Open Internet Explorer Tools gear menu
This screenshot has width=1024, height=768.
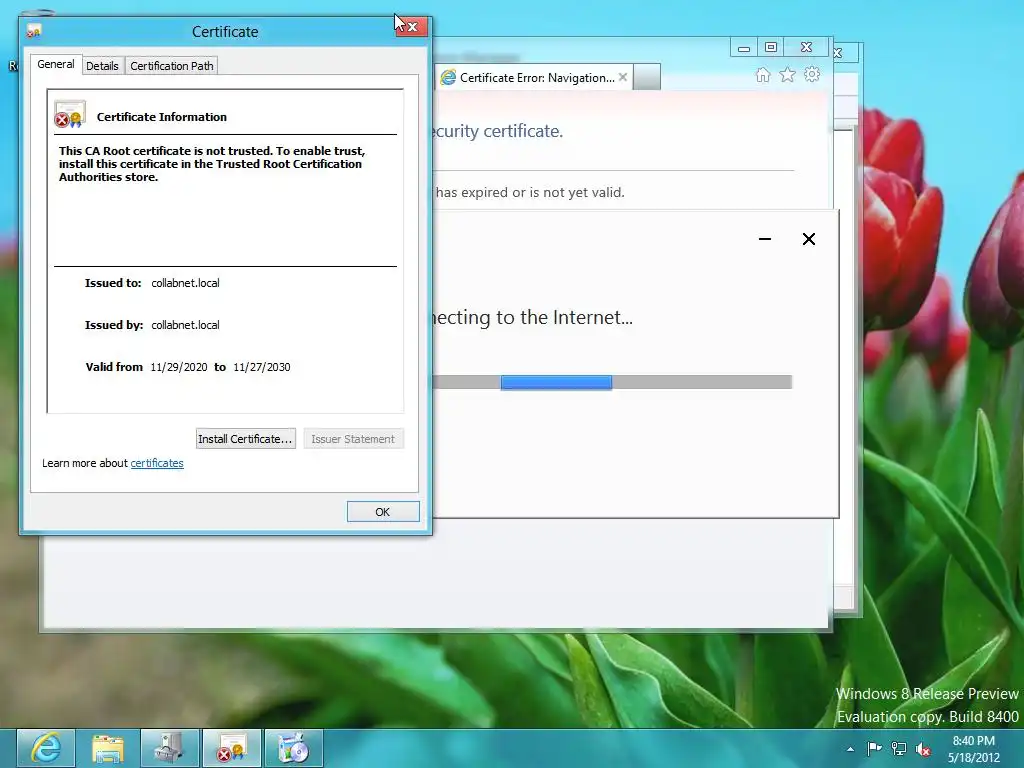(x=812, y=74)
